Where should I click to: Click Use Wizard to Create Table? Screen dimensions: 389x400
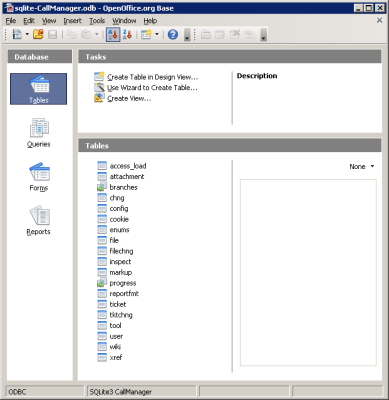click(152, 88)
